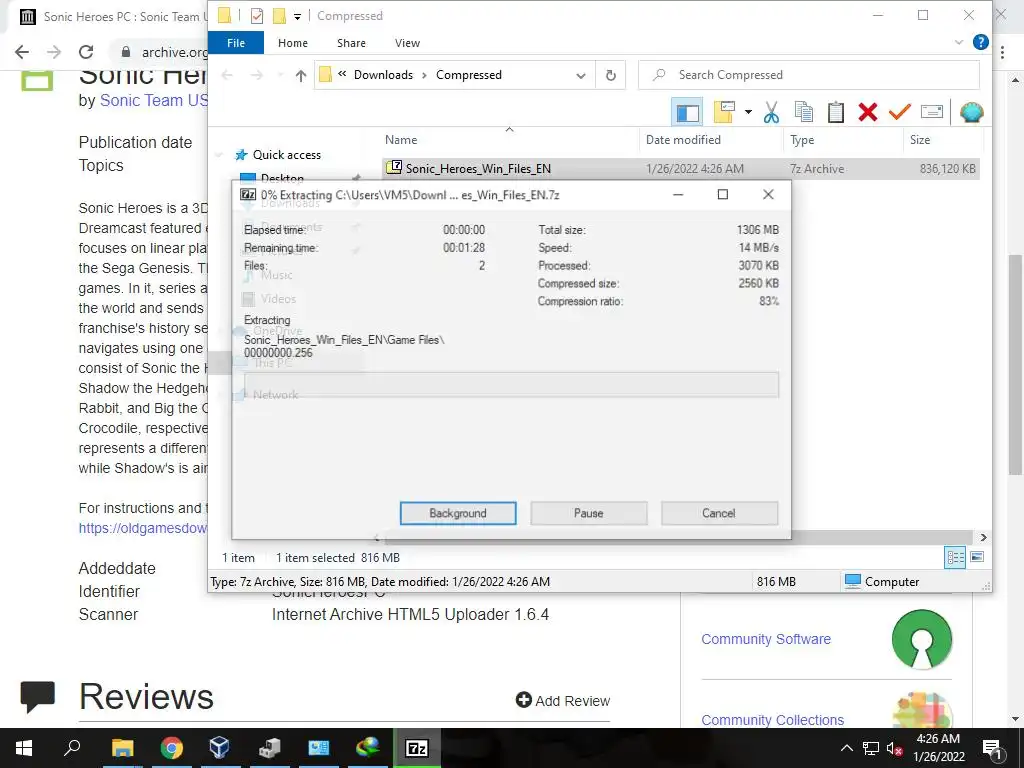
Task: Click the site lock icon in Chrome
Action: pyautogui.click(x=127, y=52)
